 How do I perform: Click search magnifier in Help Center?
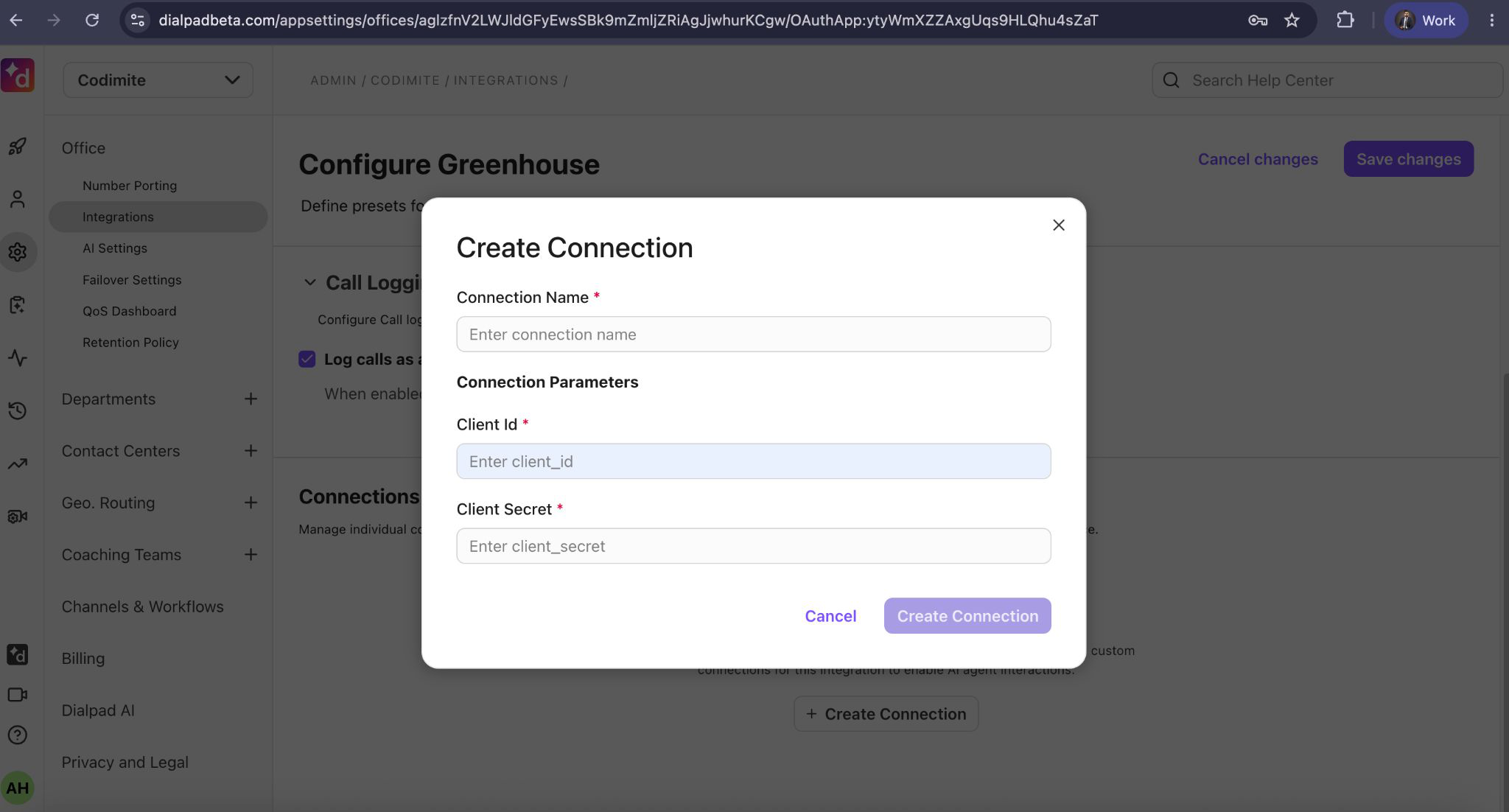(1172, 80)
